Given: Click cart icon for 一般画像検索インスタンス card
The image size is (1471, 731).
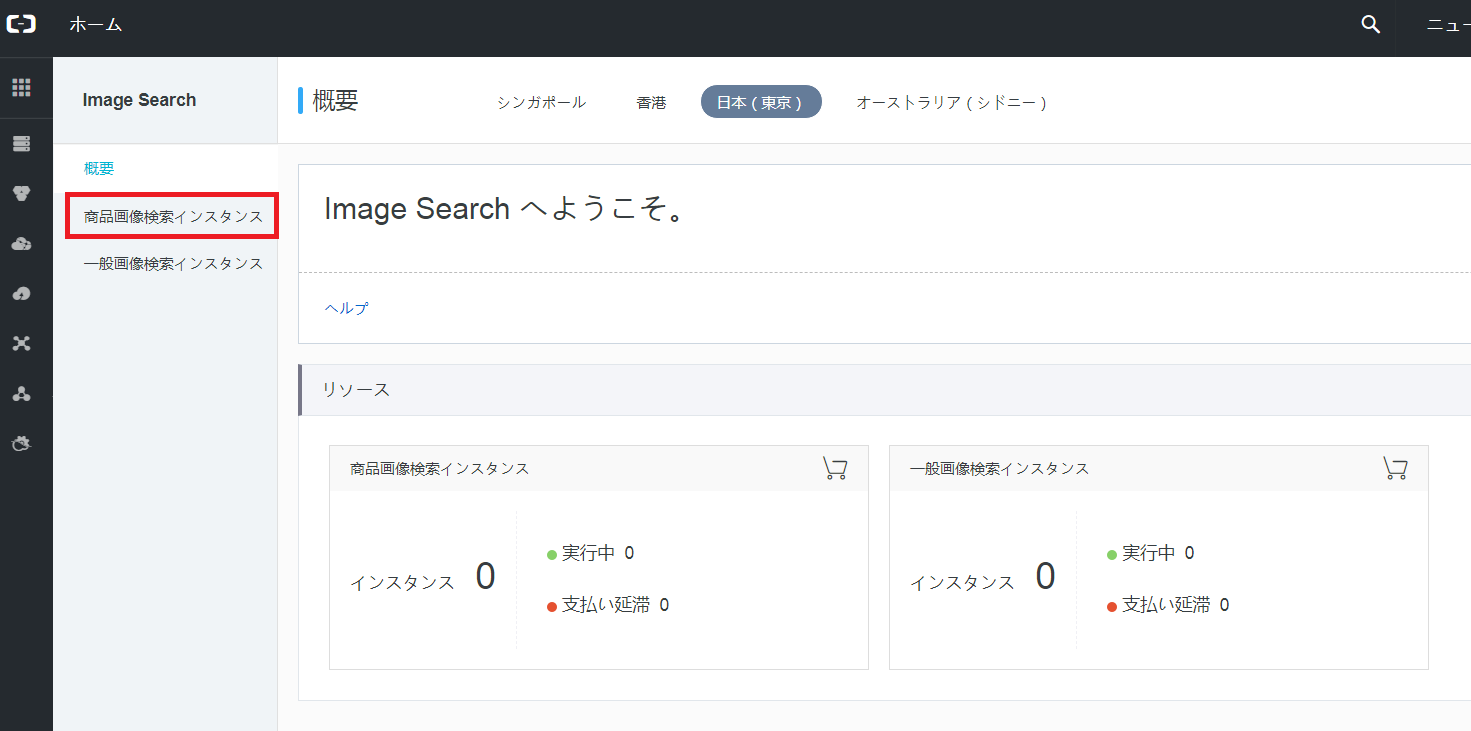Looking at the screenshot, I should (1394, 468).
